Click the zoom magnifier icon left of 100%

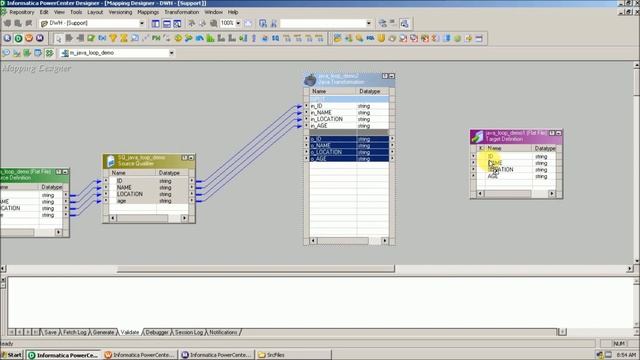click(213, 23)
